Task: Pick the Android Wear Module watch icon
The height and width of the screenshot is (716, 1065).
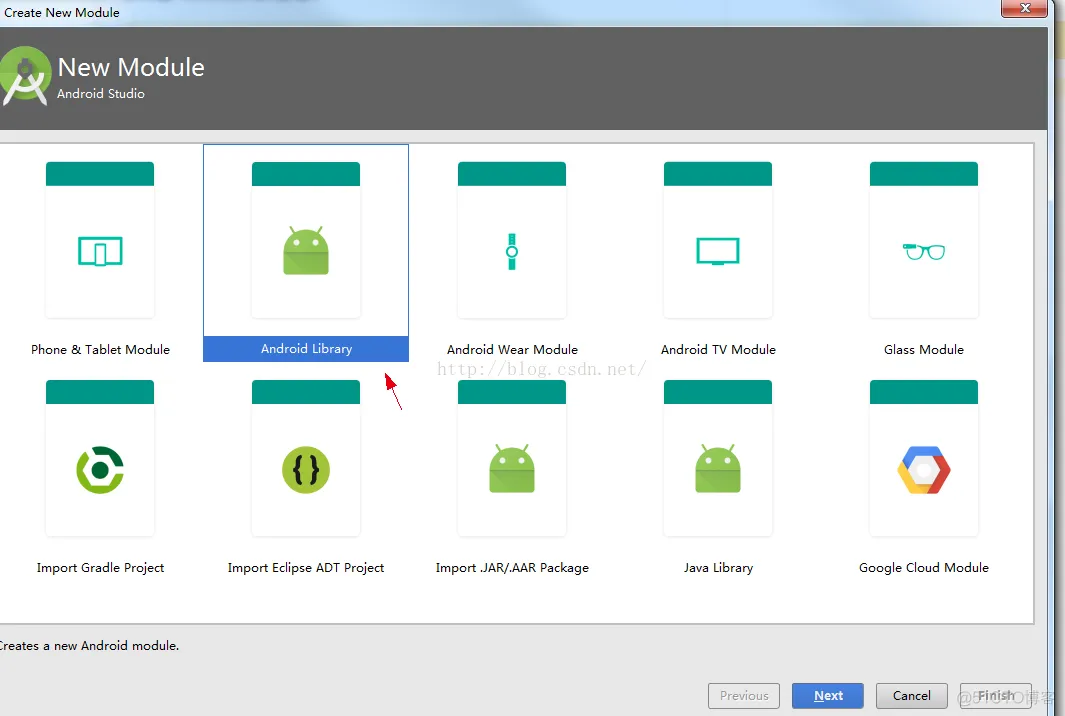Action: click(x=511, y=251)
